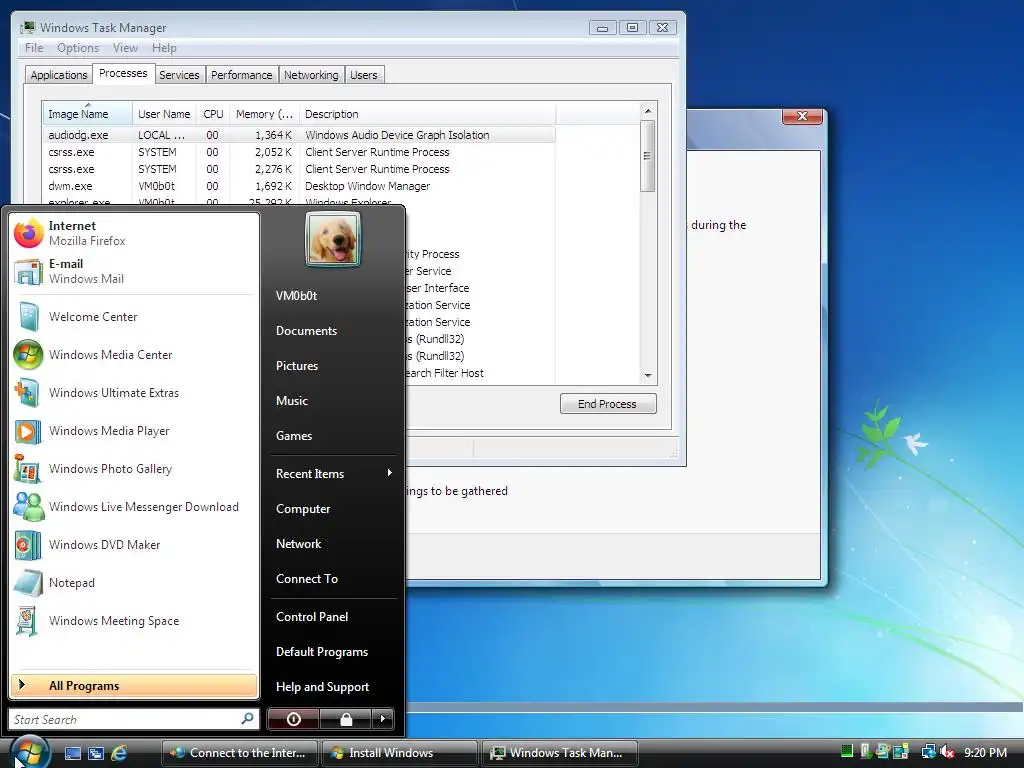
Task: Switch to Networking tab
Action: (x=311, y=75)
